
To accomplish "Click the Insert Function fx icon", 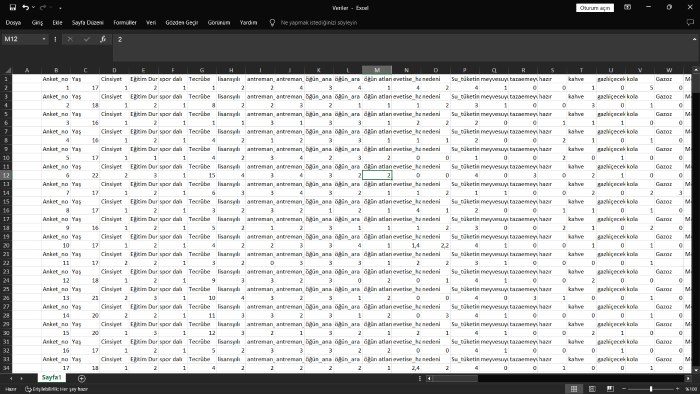I will pos(103,39).
